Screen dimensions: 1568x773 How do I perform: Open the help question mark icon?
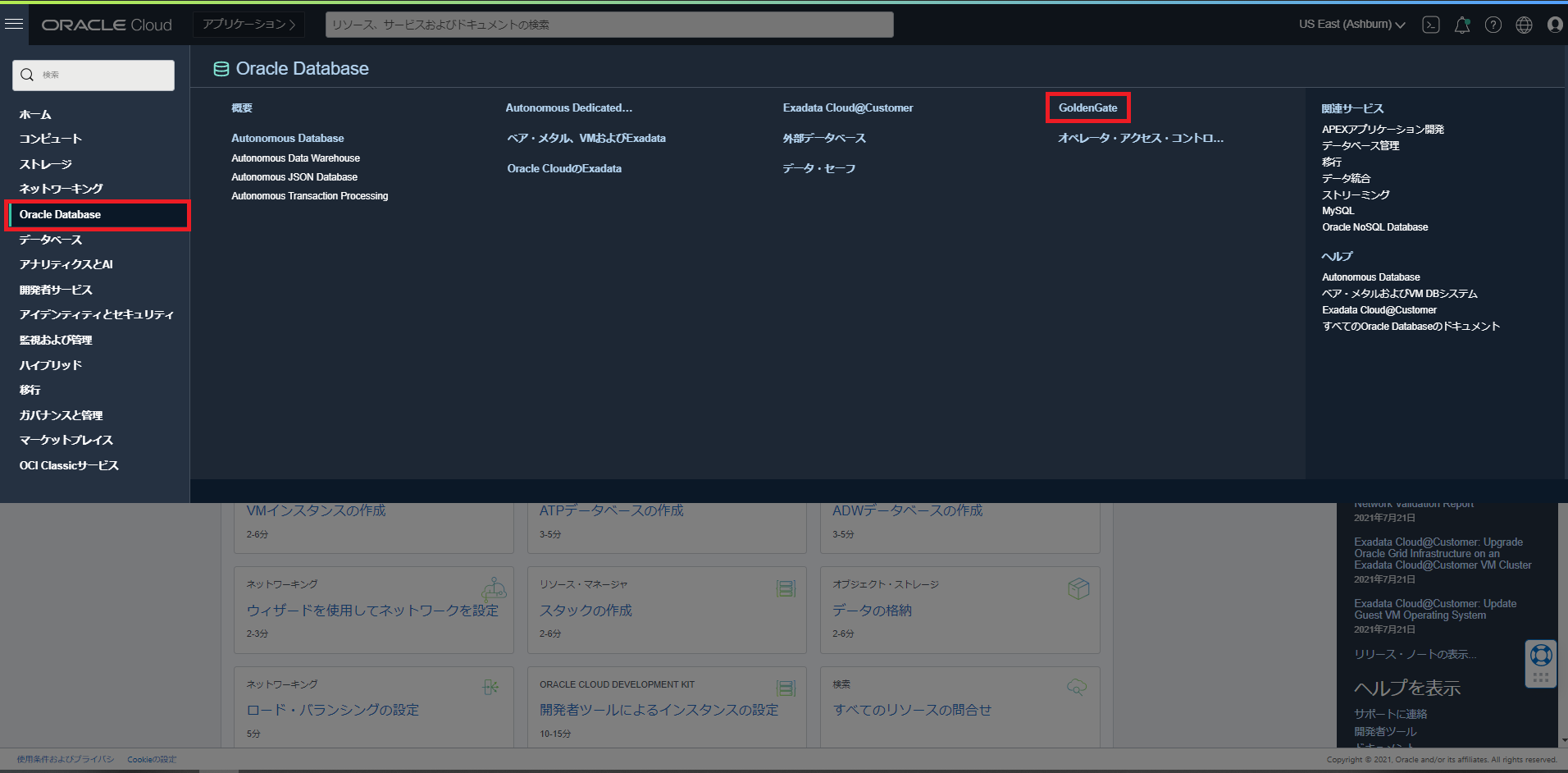point(1493,25)
